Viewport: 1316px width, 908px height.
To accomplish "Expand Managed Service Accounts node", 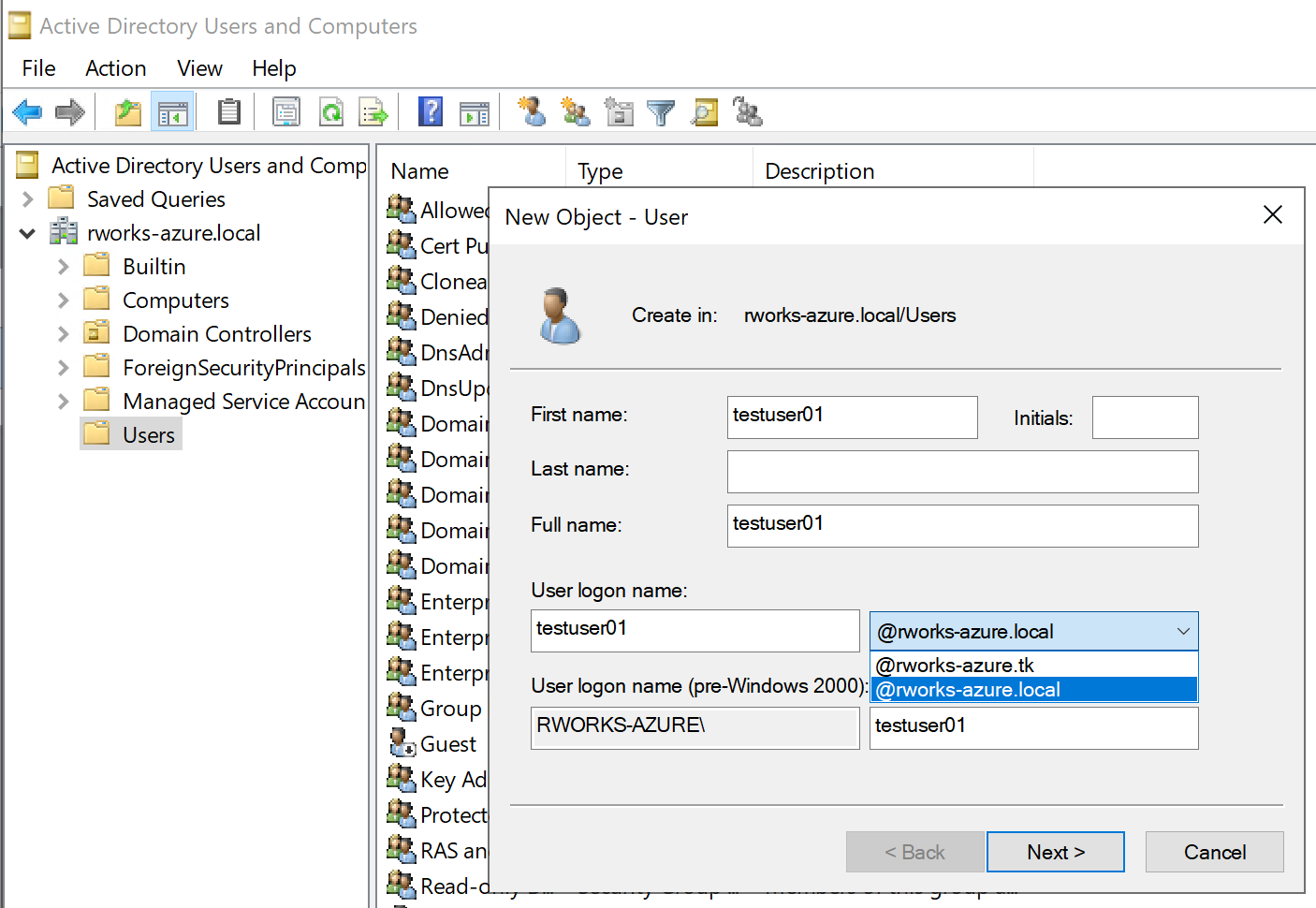I will coord(64,402).
